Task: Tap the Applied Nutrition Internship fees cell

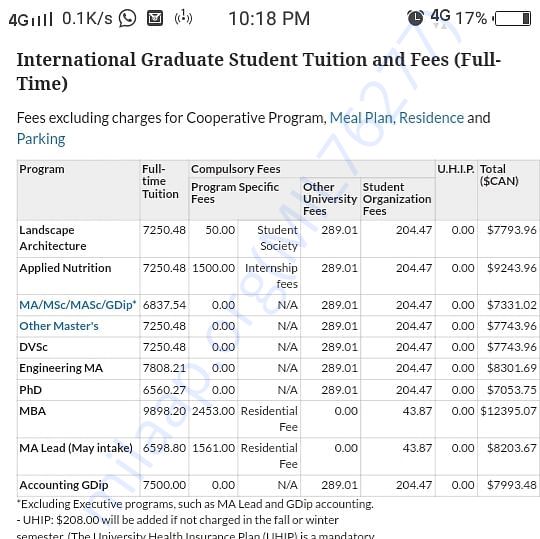Action: [269, 276]
